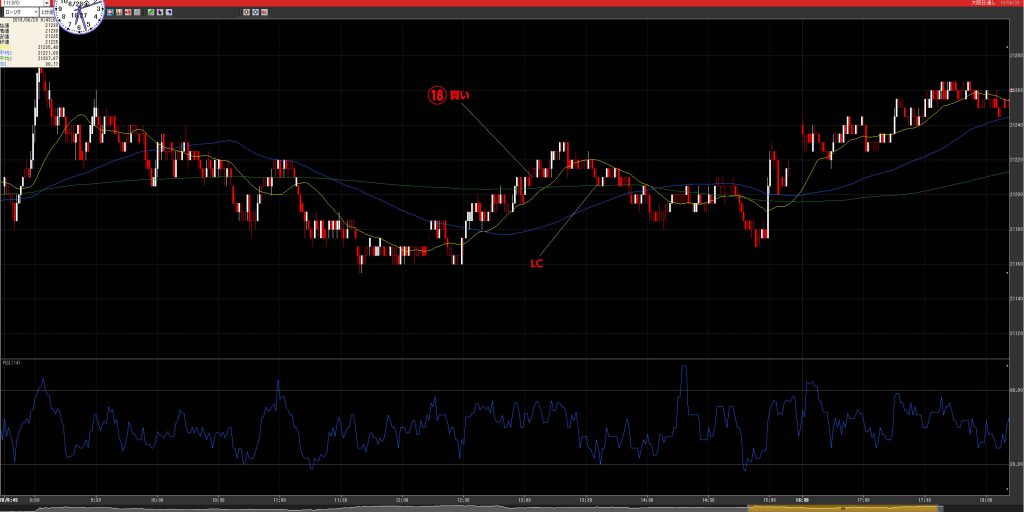The height and width of the screenshot is (512, 1024).
Task: Click the yellow range selector in bottom navigator
Action: tap(842, 508)
